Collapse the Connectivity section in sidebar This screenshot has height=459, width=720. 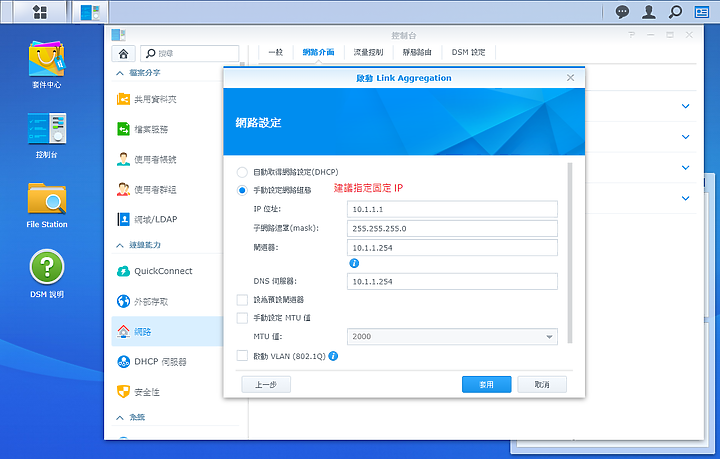coord(120,246)
